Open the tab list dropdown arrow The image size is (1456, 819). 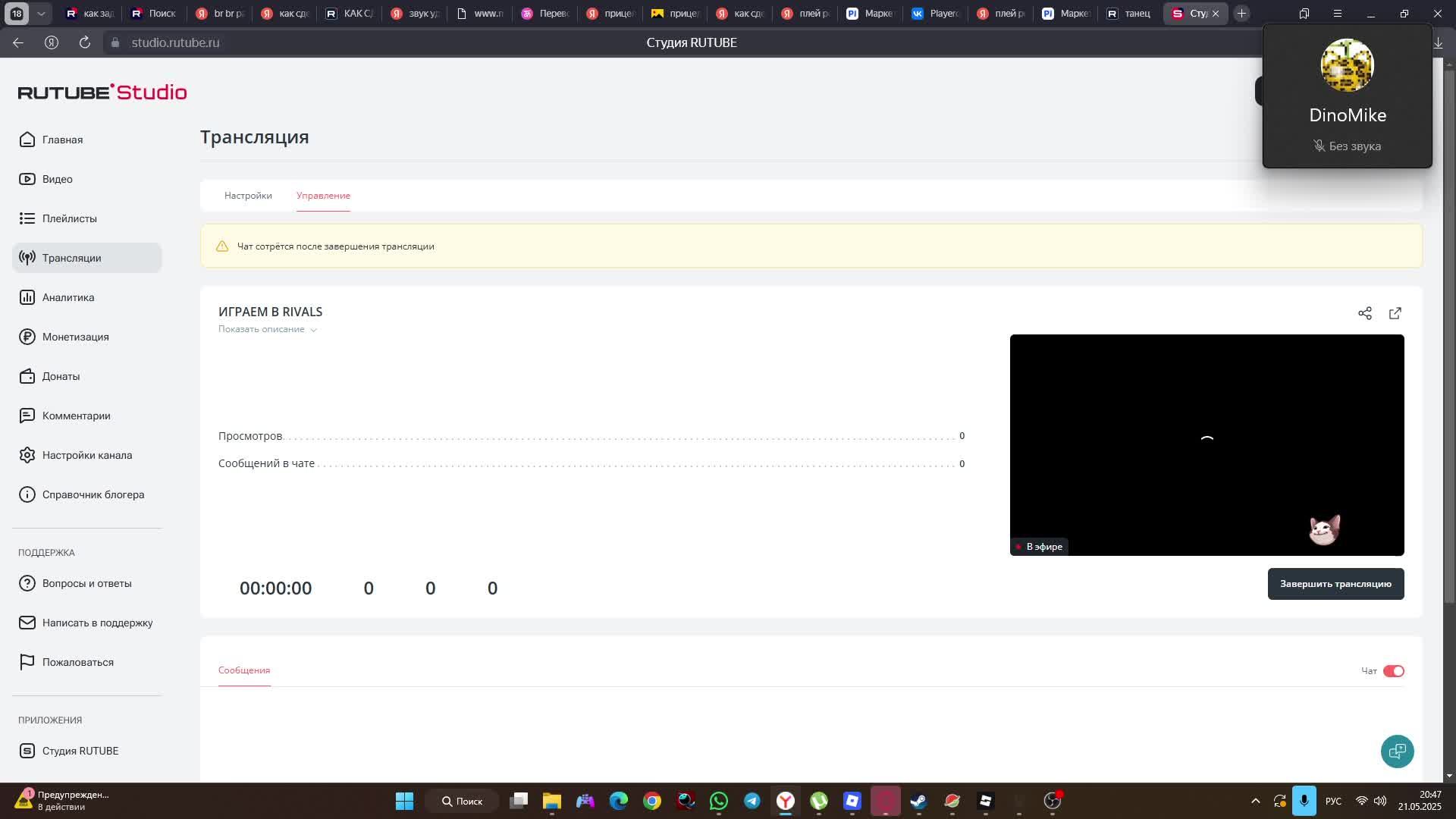coord(41,14)
